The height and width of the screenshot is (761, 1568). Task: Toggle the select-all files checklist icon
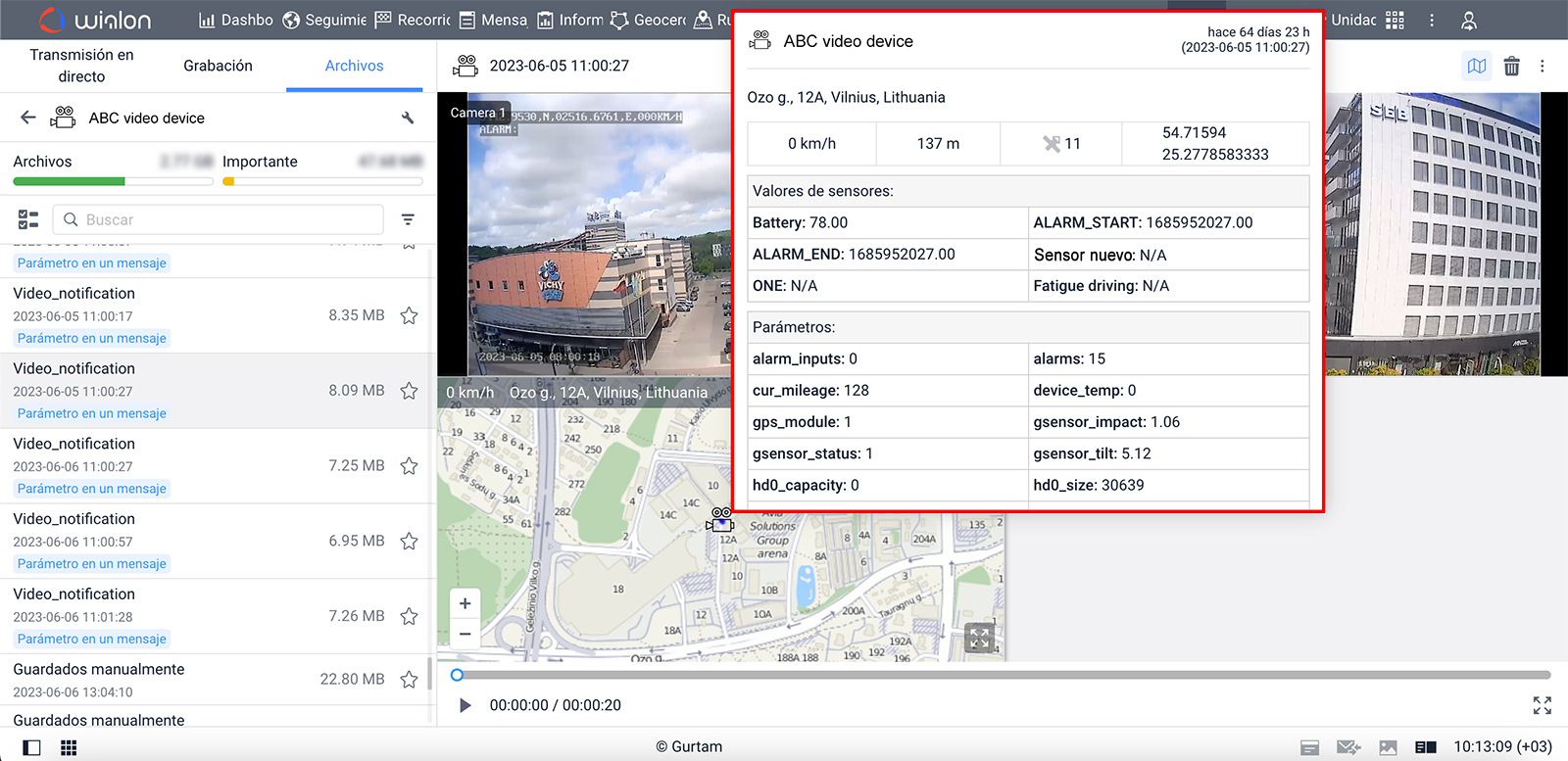[x=28, y=219]
